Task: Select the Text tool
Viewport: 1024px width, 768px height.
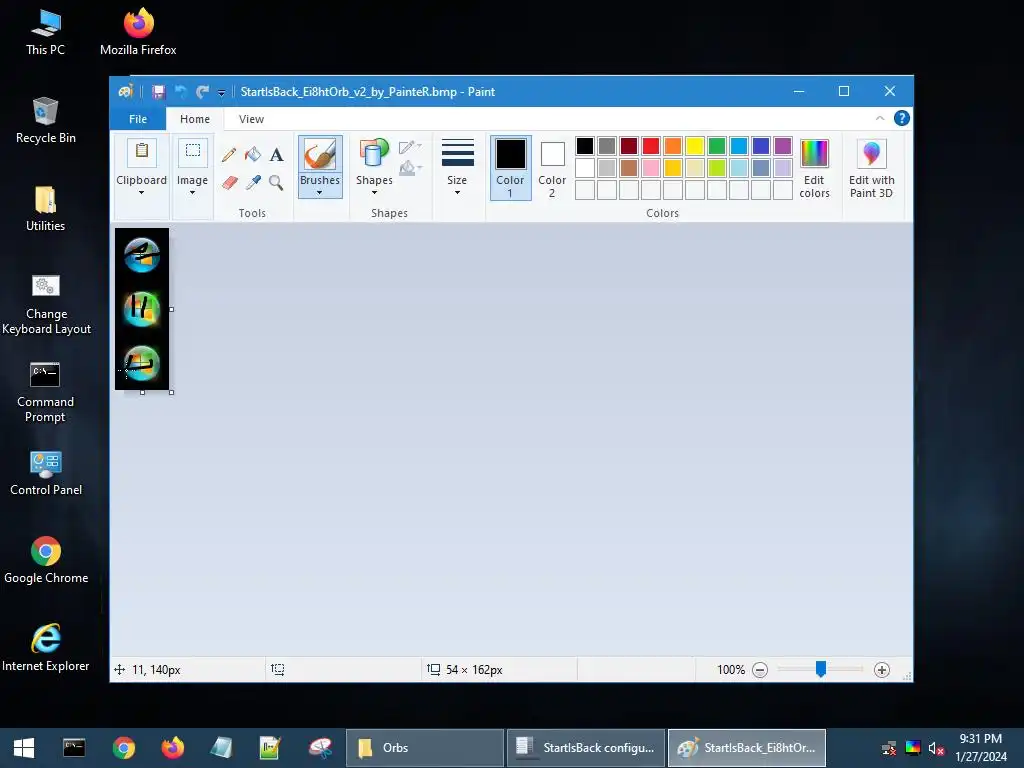Action: click(x=276, y=155)
